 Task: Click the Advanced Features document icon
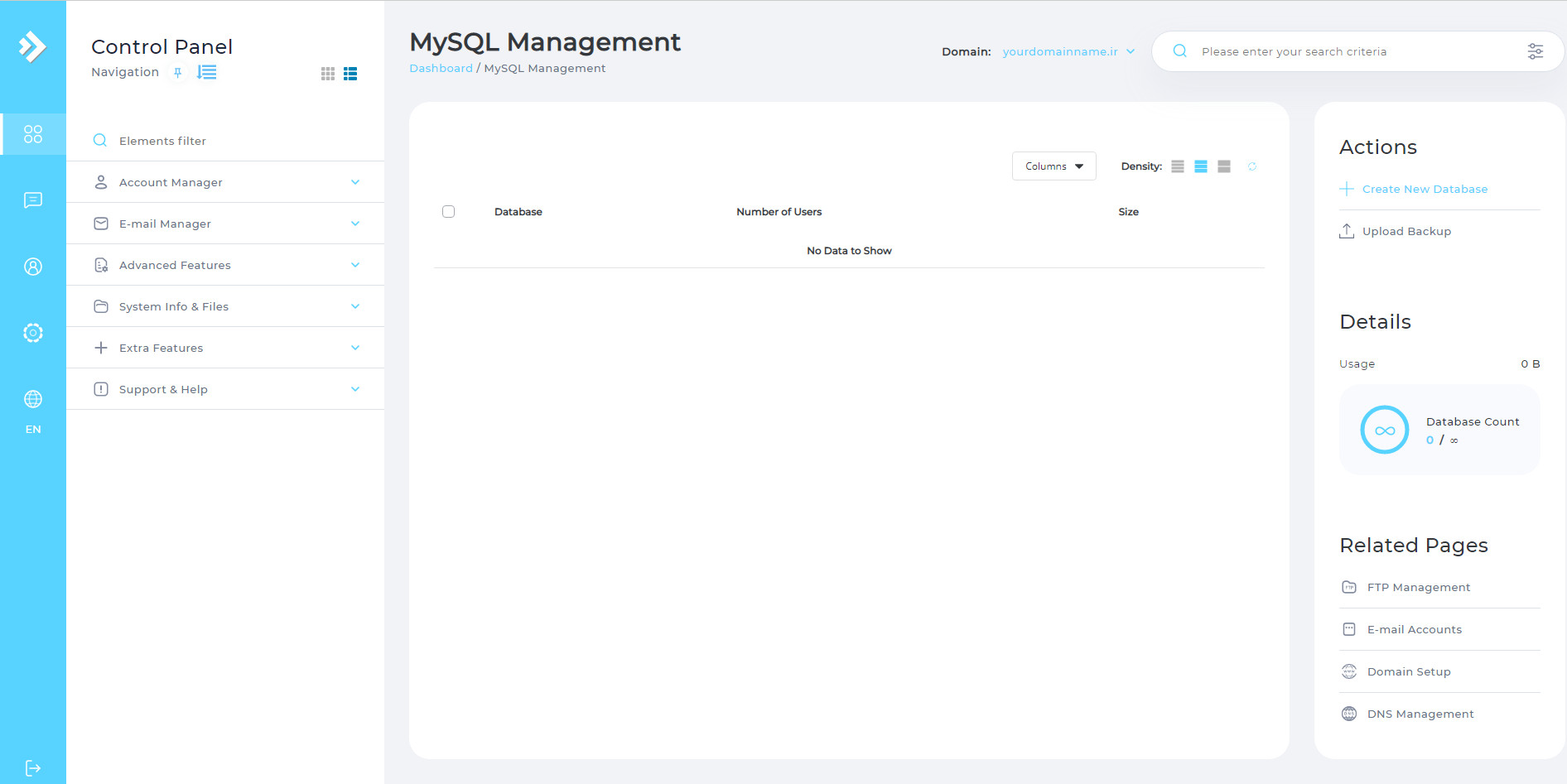pyautogui.click(x=101, y=265)
